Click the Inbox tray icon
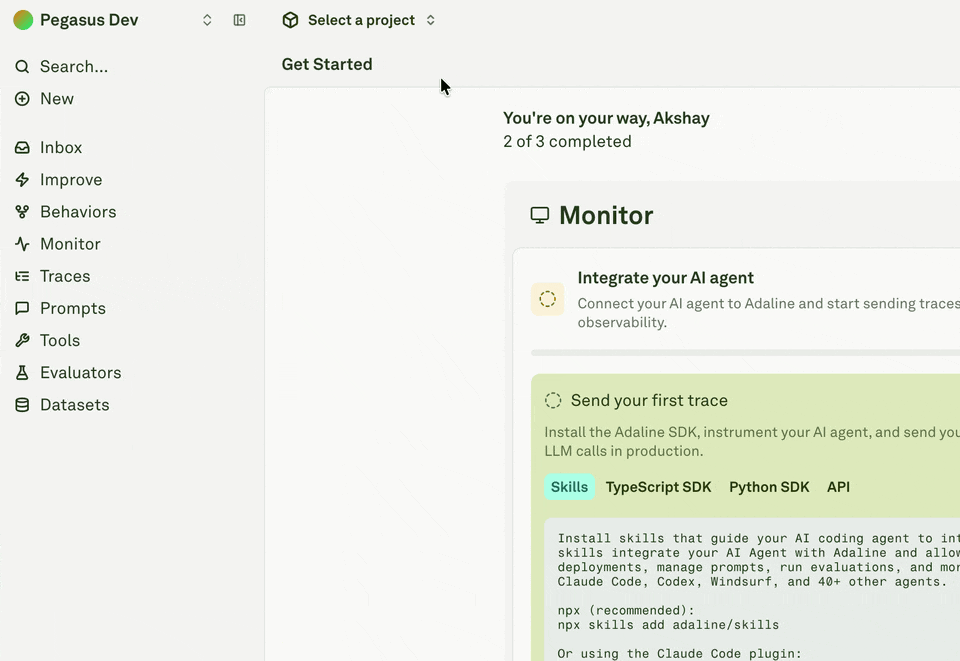This screenshot has width=960, height=661. coord(22,148)
